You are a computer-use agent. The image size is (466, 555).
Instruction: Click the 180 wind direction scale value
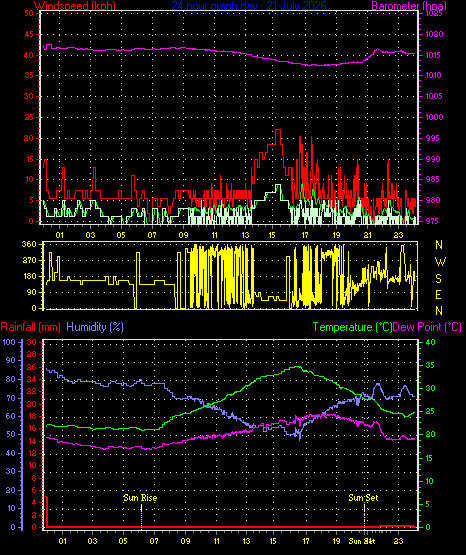click(29, 276)
